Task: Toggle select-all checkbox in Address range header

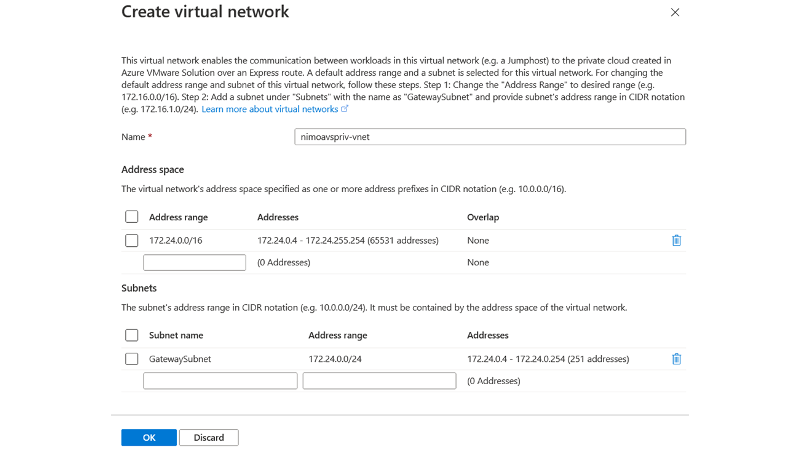Action: (131, 216)
